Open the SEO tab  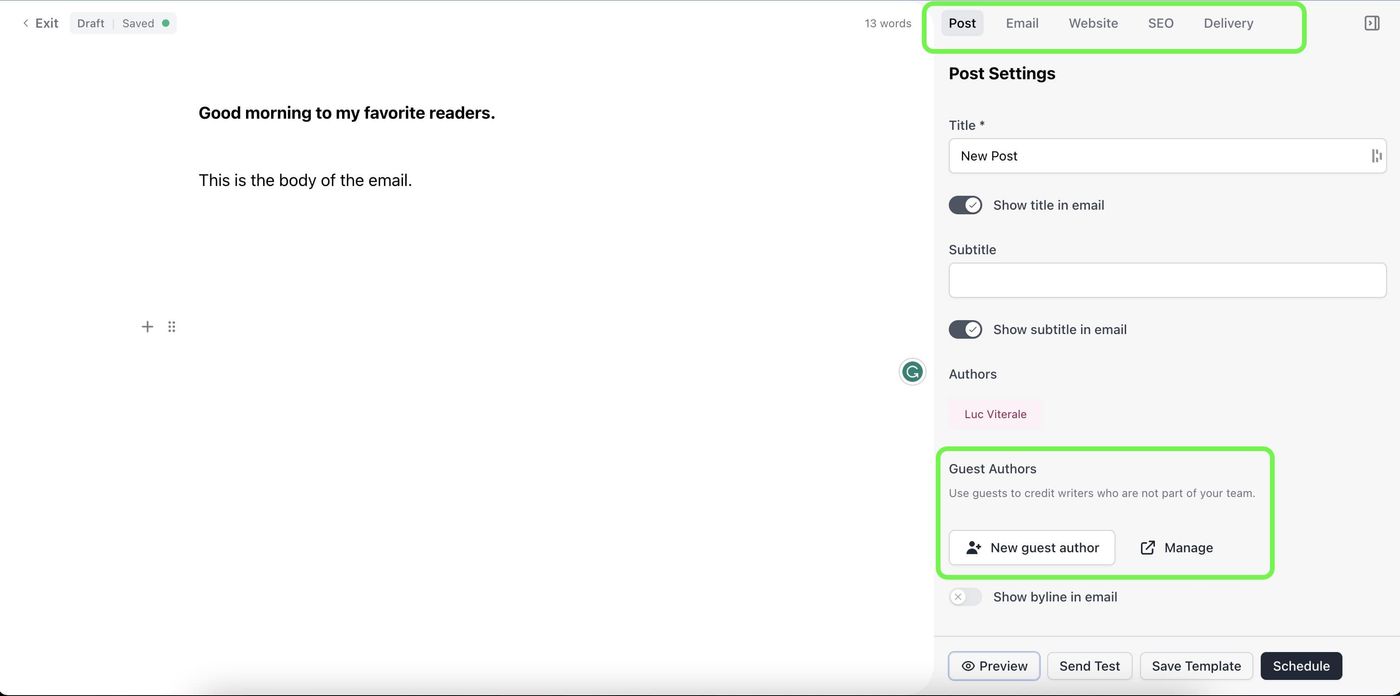(1161, 23)
